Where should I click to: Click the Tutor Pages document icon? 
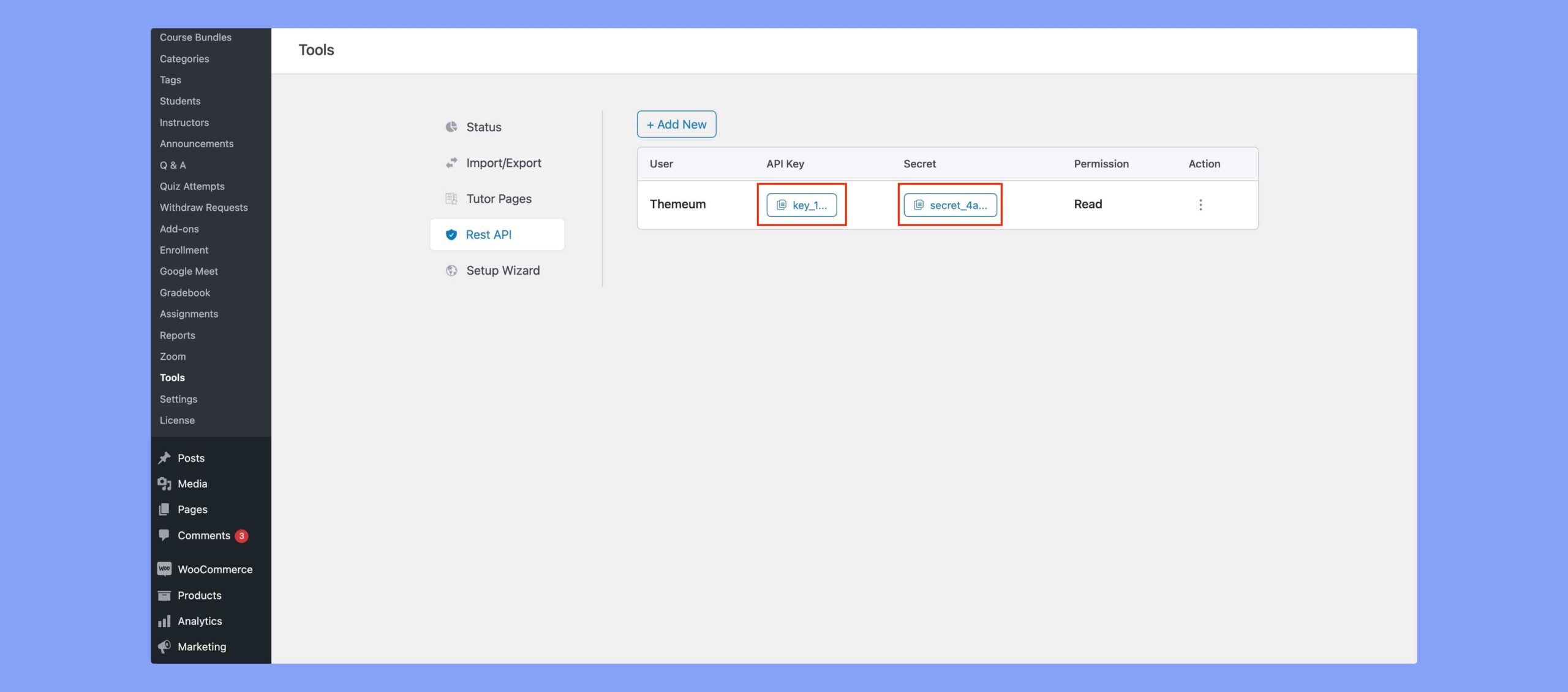point(451,198)
